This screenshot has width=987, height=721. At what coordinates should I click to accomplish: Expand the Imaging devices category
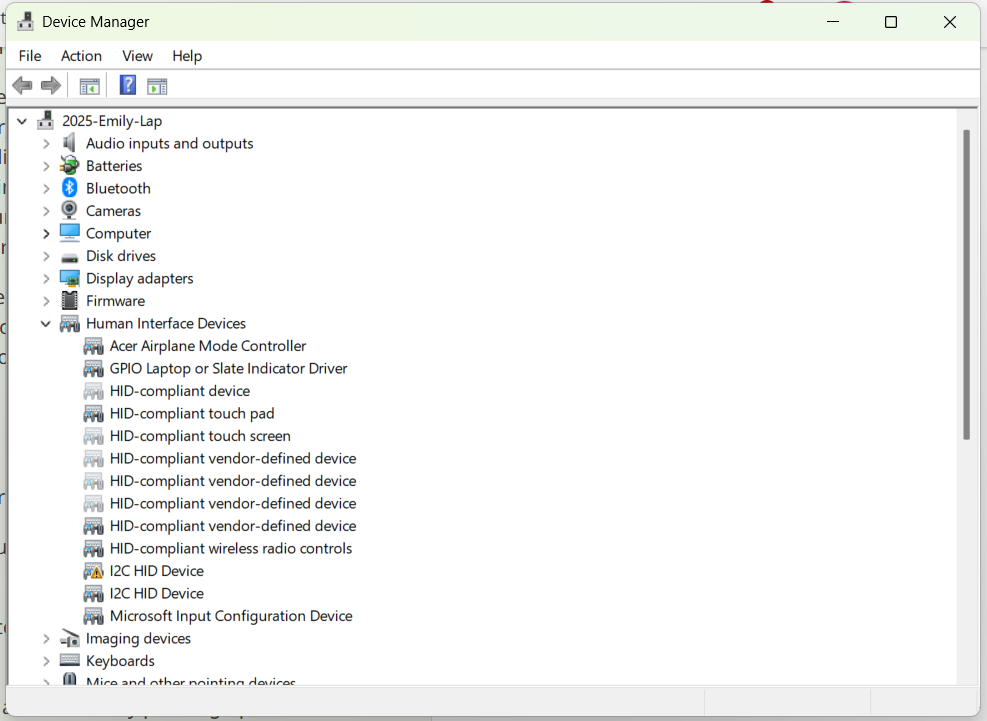click(46, 639)
